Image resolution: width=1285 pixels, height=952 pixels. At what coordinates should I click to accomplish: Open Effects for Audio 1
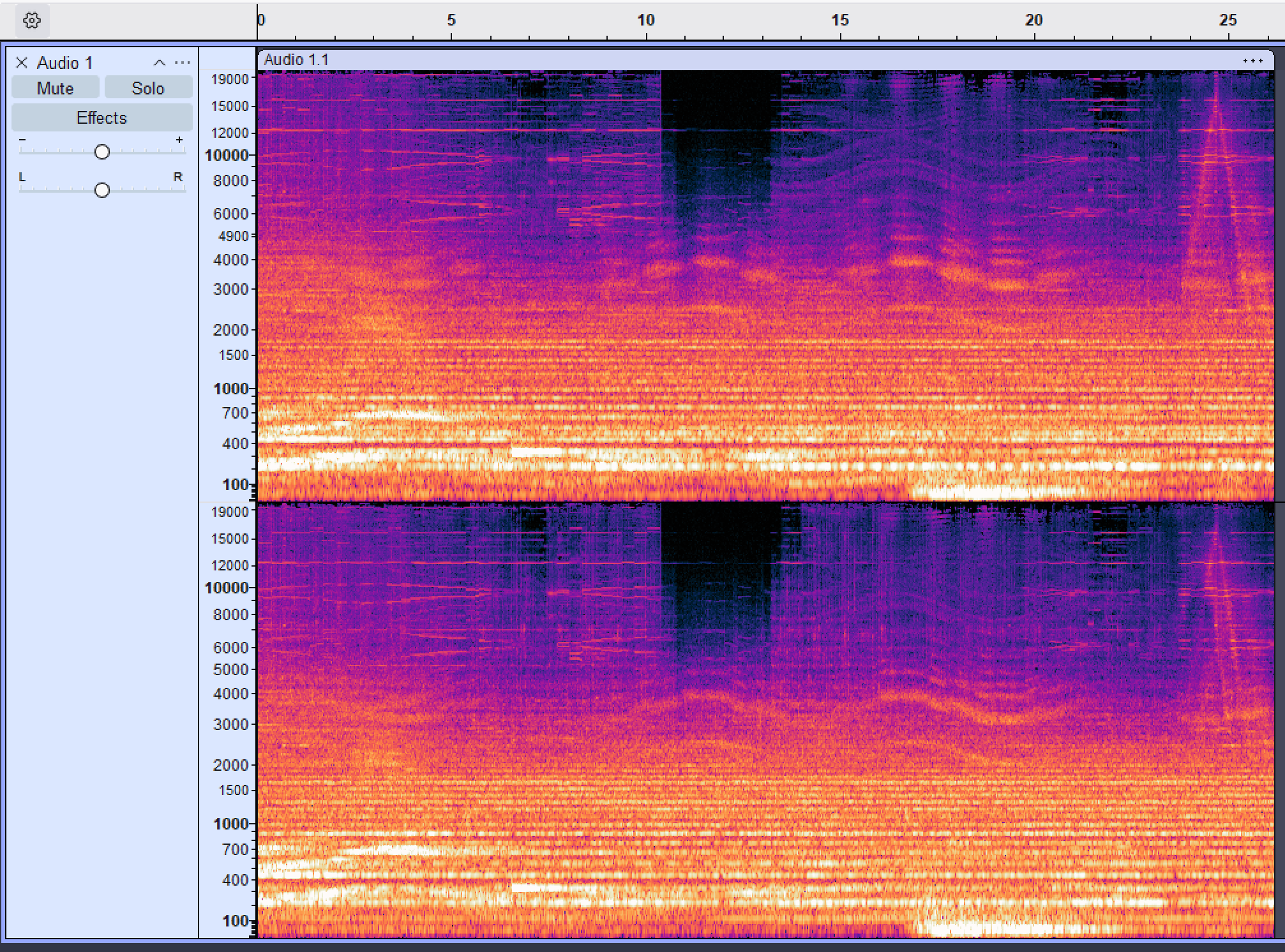coord(102,117)
